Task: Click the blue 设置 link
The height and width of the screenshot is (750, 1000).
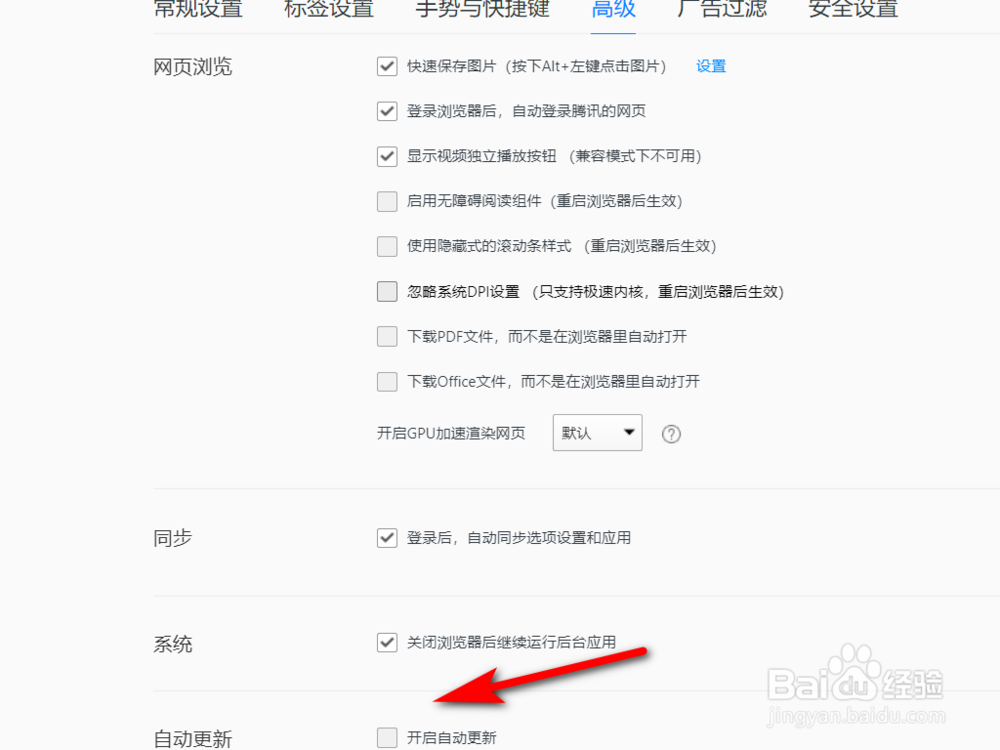Action: click(711, 66)
